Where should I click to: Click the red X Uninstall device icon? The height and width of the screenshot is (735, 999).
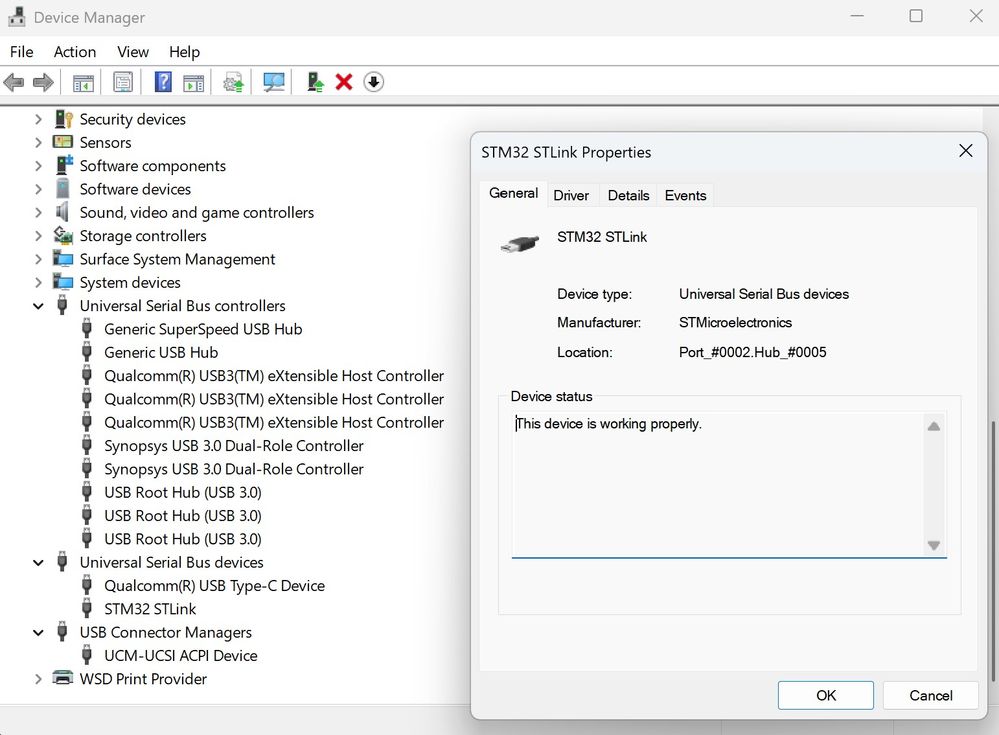coord(344,82)
